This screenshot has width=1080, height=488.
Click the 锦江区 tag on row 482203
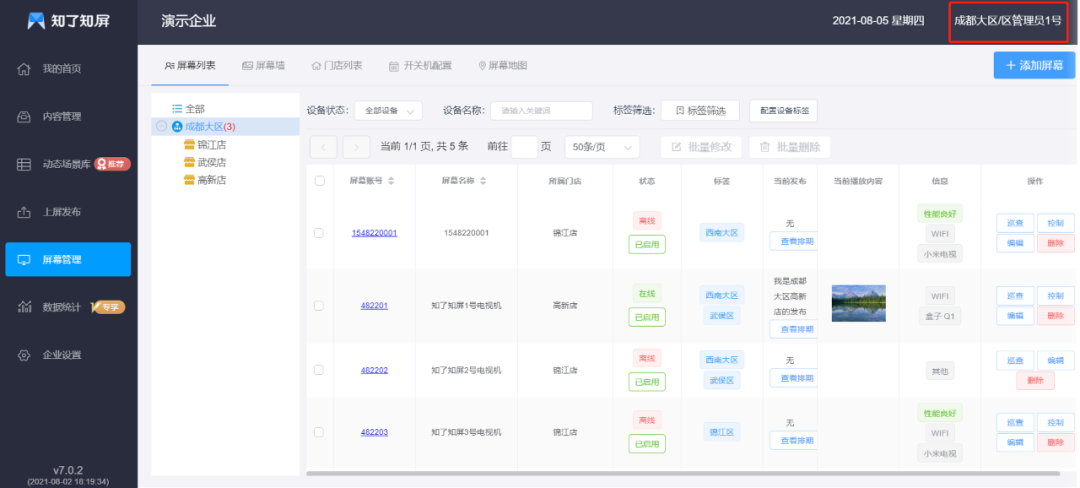tap(721, 432)
